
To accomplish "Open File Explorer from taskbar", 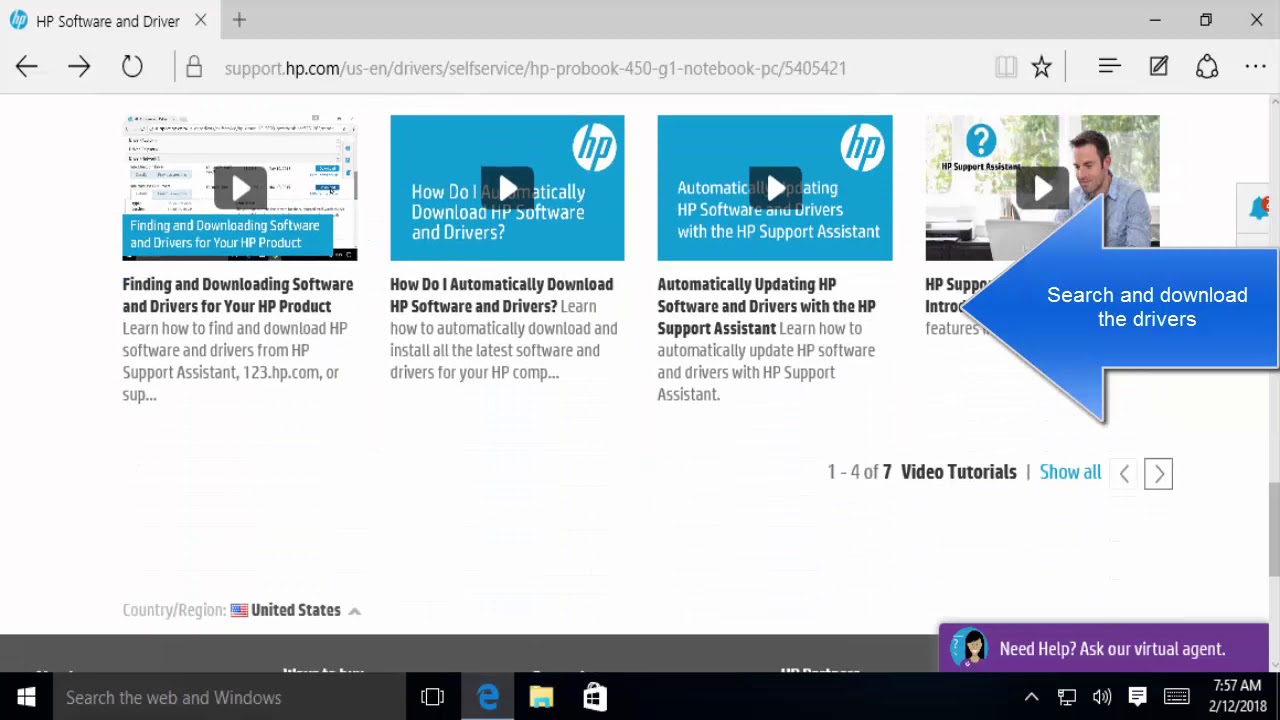I will [x=541, y=697].
